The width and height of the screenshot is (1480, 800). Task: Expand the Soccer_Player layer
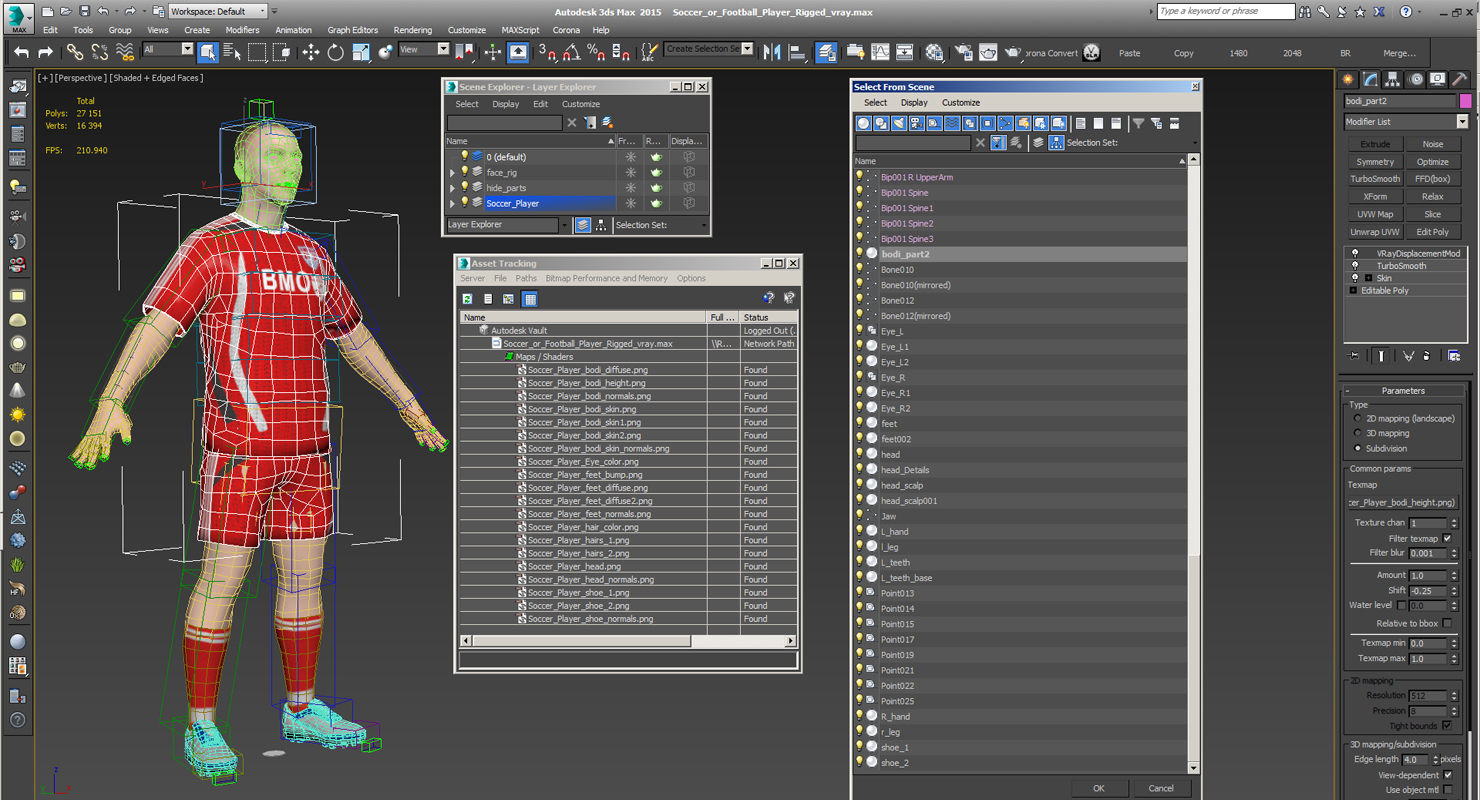point(453,204)
